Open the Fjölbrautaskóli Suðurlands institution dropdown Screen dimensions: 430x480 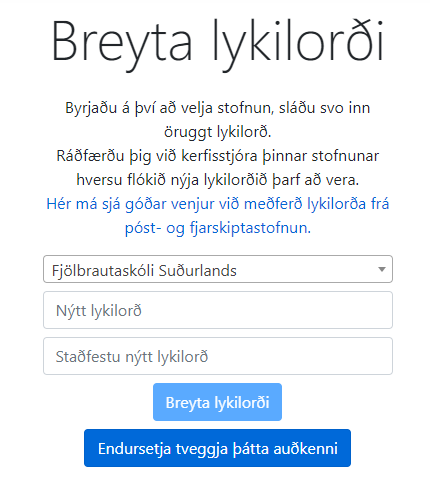pos(218,269)
